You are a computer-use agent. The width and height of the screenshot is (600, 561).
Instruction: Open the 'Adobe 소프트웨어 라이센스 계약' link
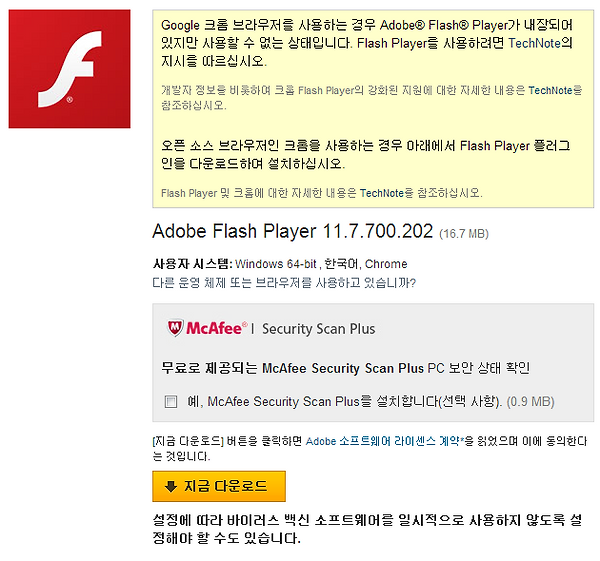[384, 441]
